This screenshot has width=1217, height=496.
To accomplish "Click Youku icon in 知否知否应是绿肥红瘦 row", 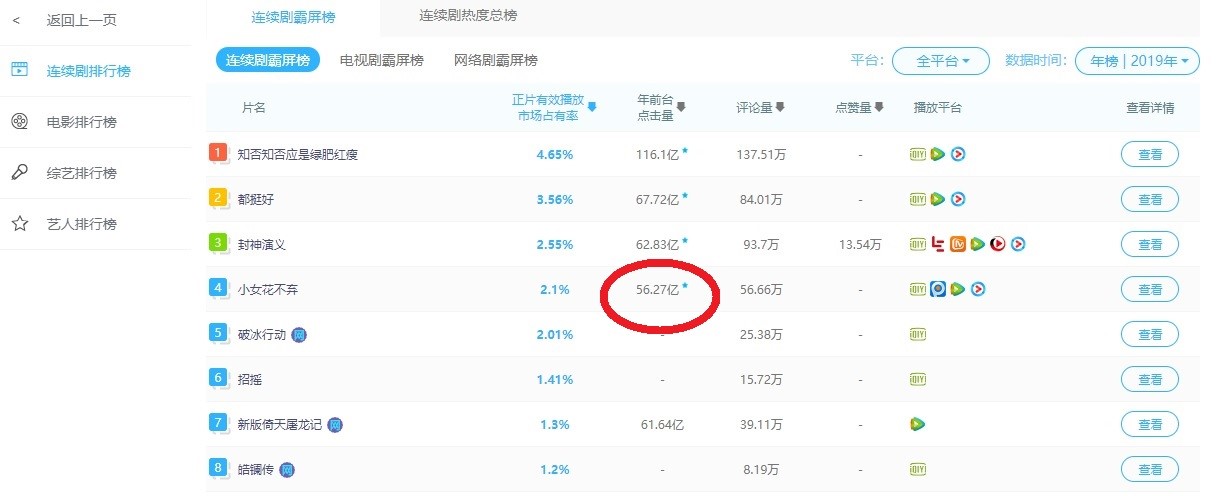I will [x=957, y=154].
